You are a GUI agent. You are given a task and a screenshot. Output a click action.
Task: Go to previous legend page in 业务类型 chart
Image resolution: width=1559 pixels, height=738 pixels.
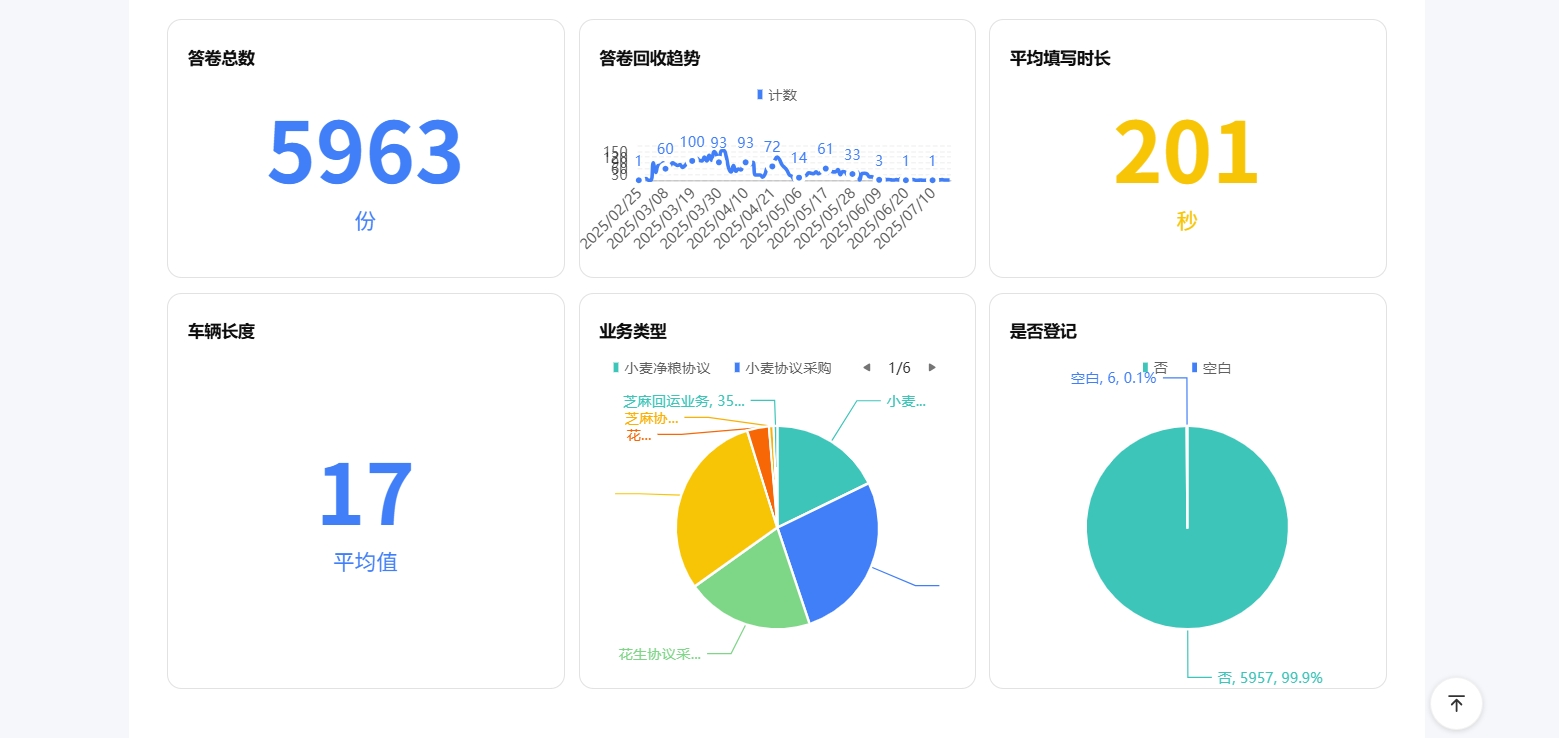(x=866, y=368)
